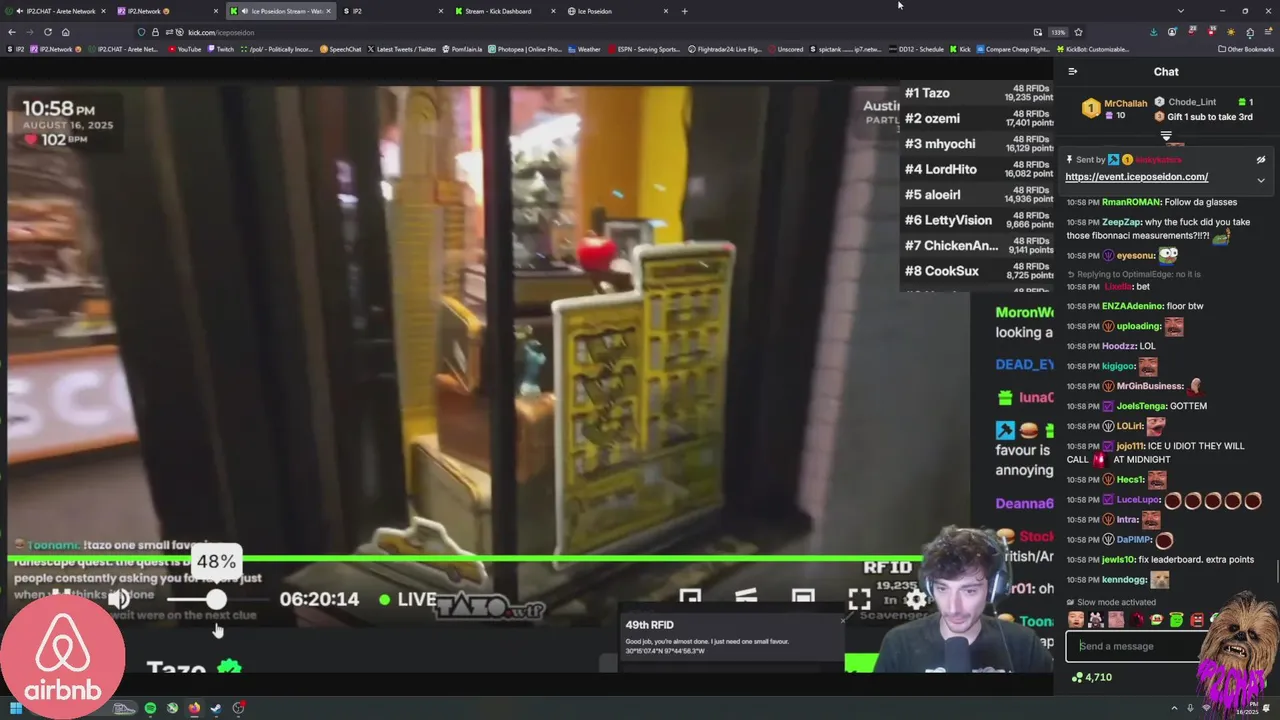
Task: Click the username RmanROMAN in chat
Action: [1132, 202]
